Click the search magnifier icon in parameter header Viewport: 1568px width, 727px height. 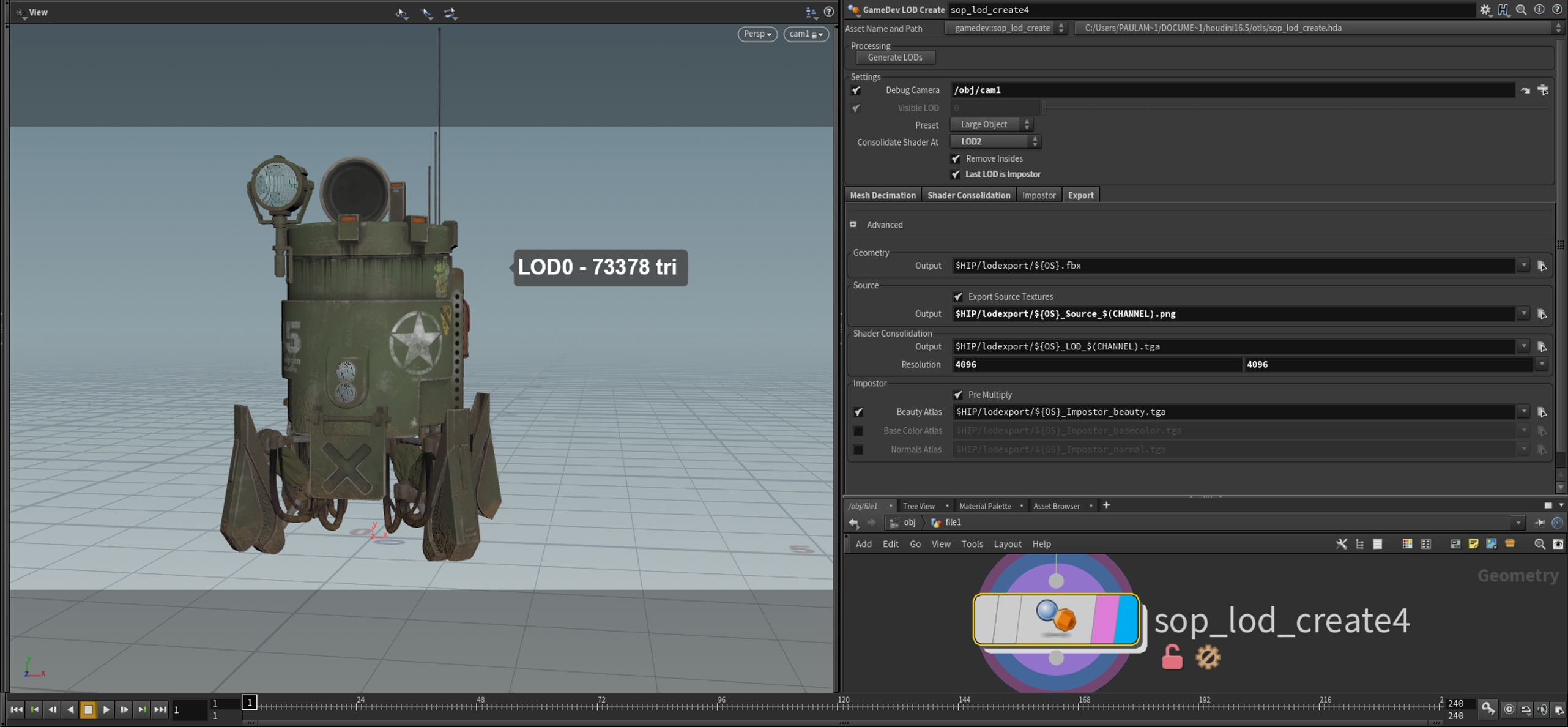[1522, 10]
